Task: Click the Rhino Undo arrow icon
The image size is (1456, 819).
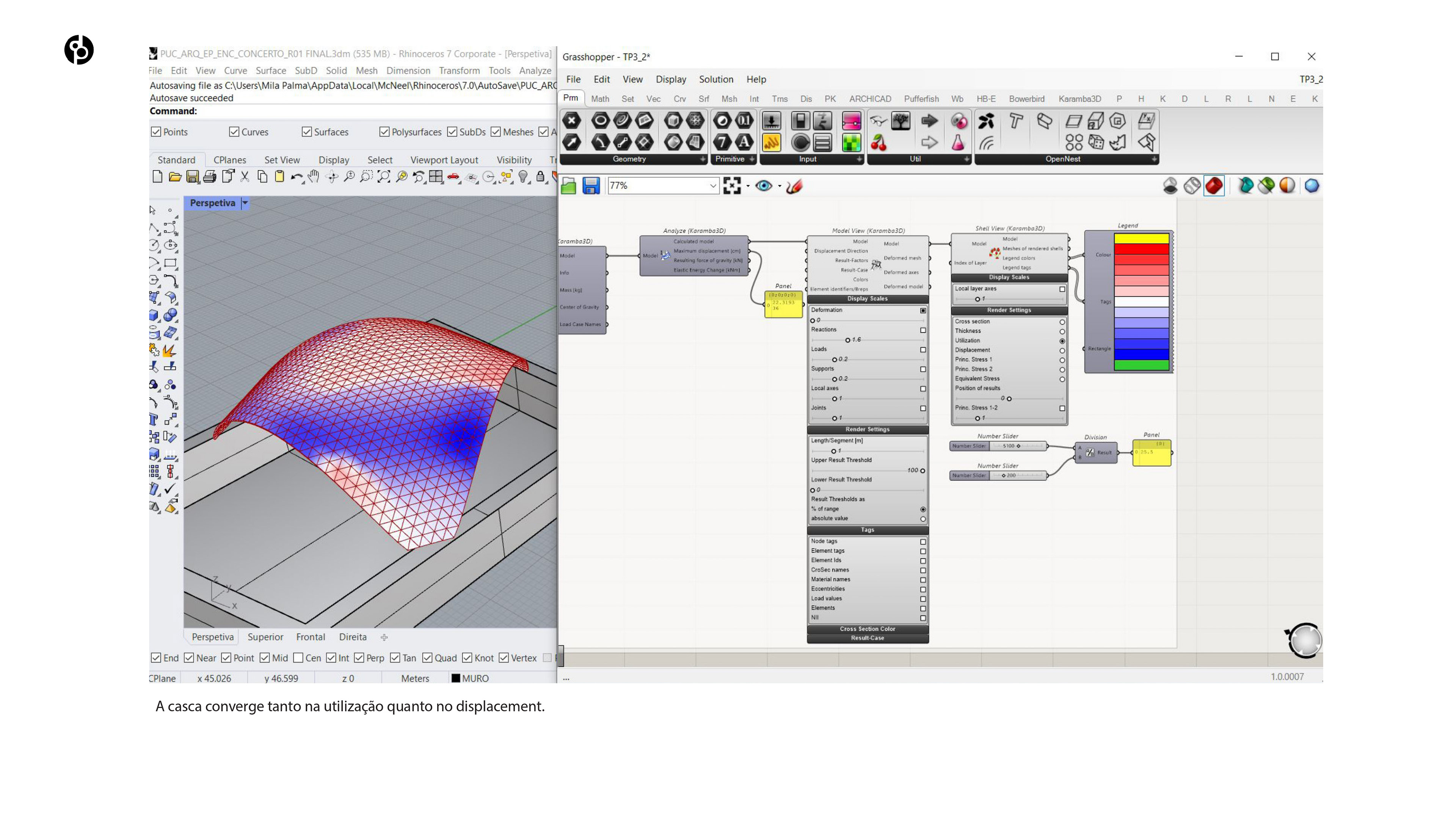Action: (x=296, y=177)
